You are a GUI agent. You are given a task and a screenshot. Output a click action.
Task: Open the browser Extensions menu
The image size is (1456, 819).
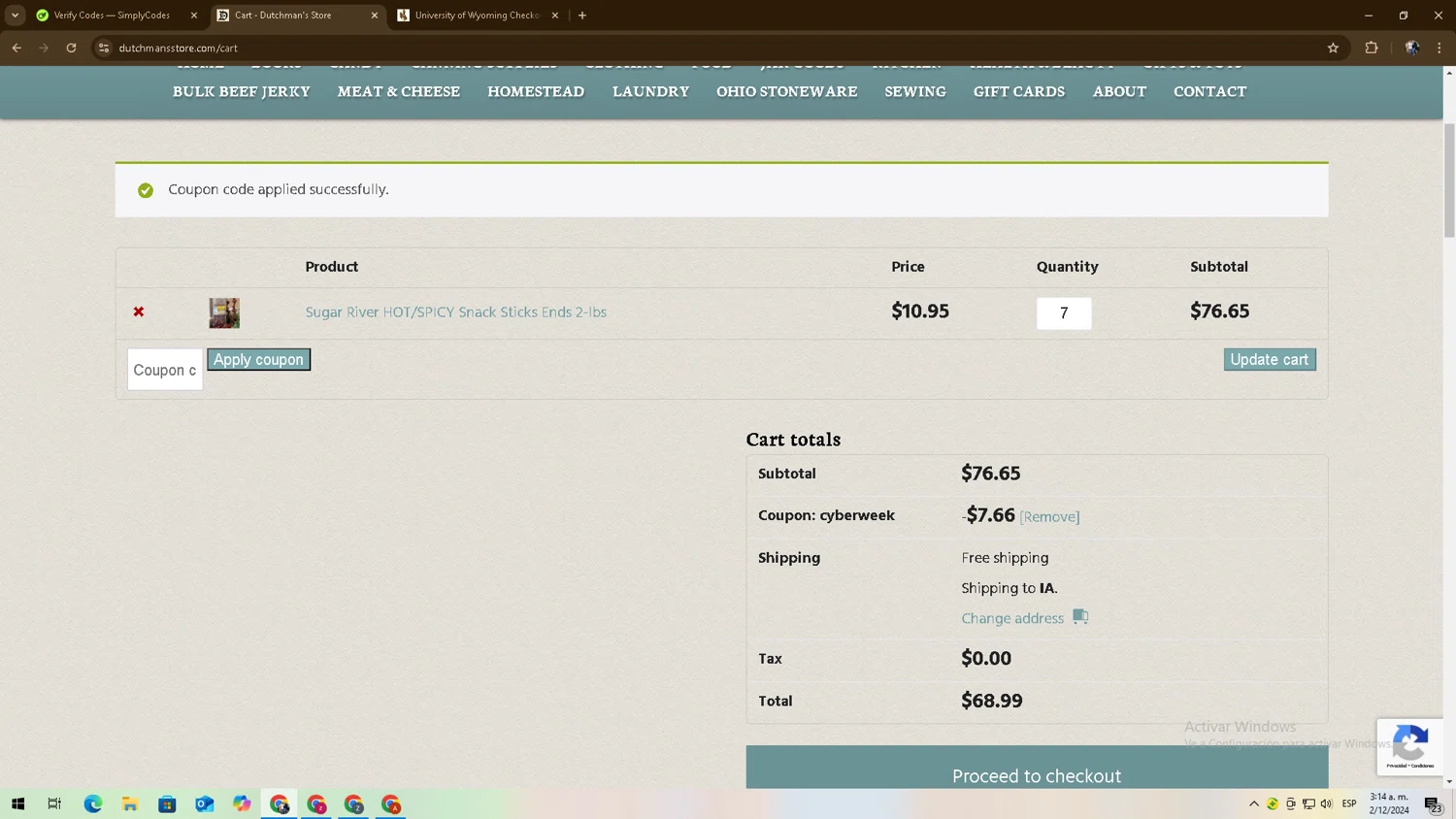(1372, 48)
